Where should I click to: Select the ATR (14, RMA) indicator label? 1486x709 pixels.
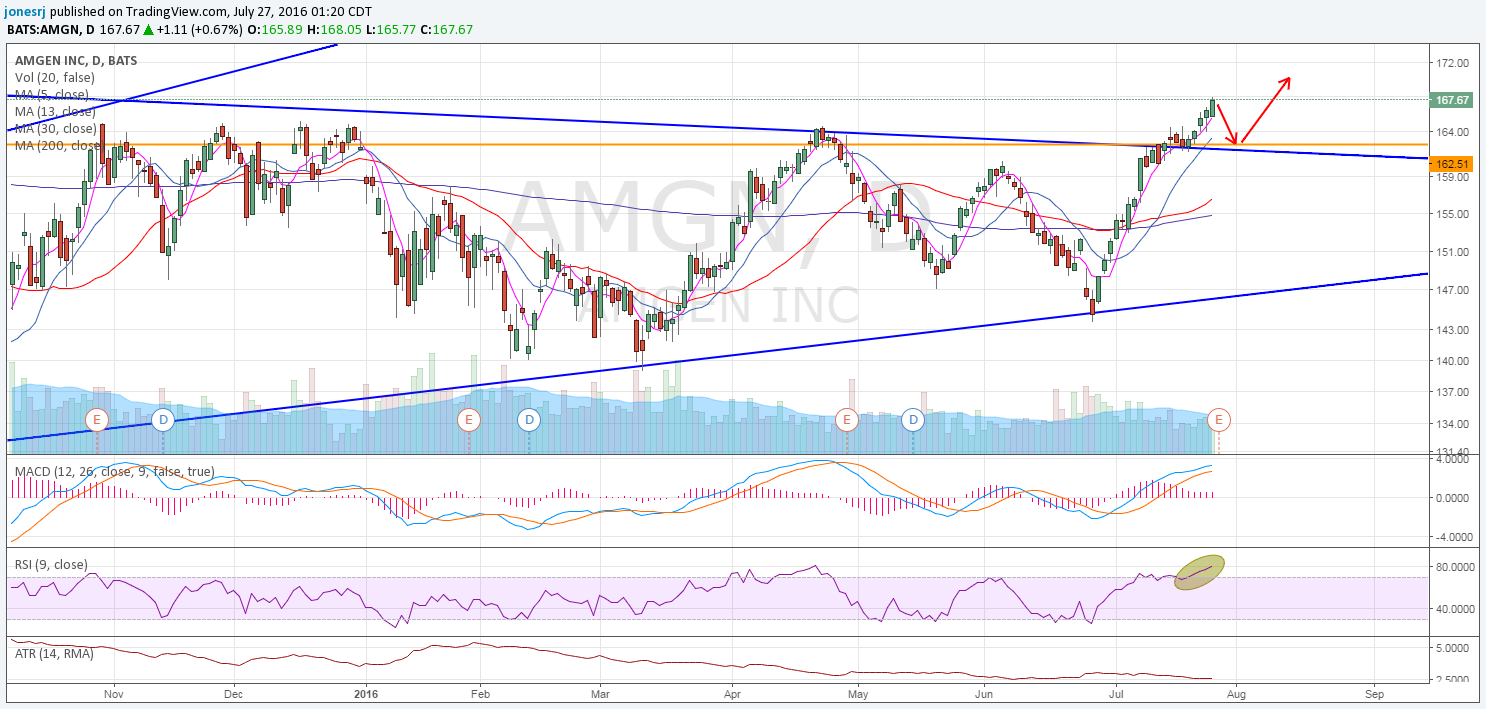[x=56, y=654]
